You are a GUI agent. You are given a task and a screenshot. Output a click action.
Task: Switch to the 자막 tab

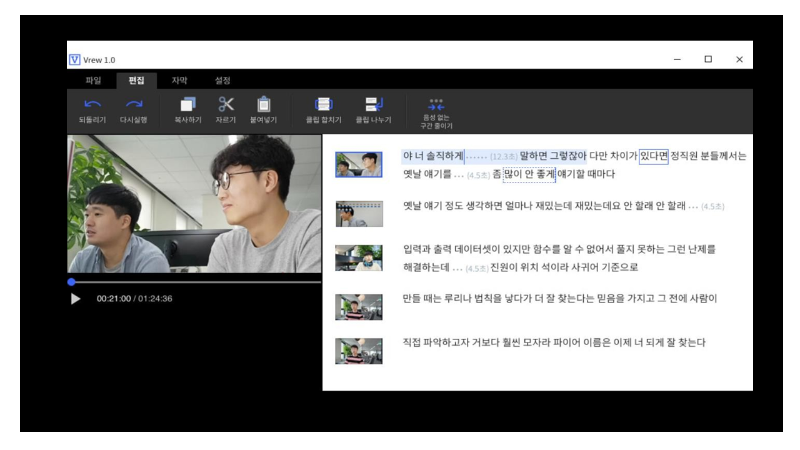179,80
